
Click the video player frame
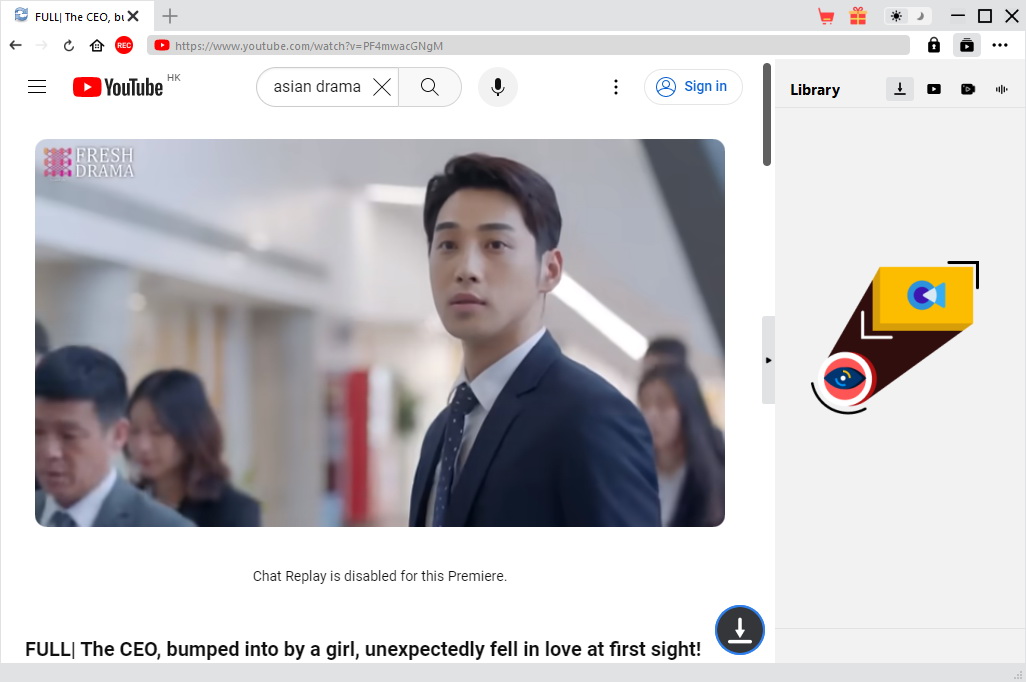point(380,332)
